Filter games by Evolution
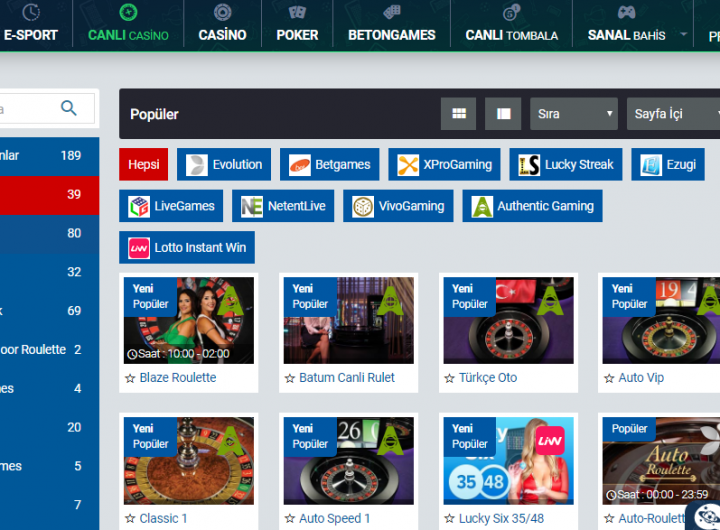Image resolution: width=720 pixels, height=530 pixels. [224, 164]
